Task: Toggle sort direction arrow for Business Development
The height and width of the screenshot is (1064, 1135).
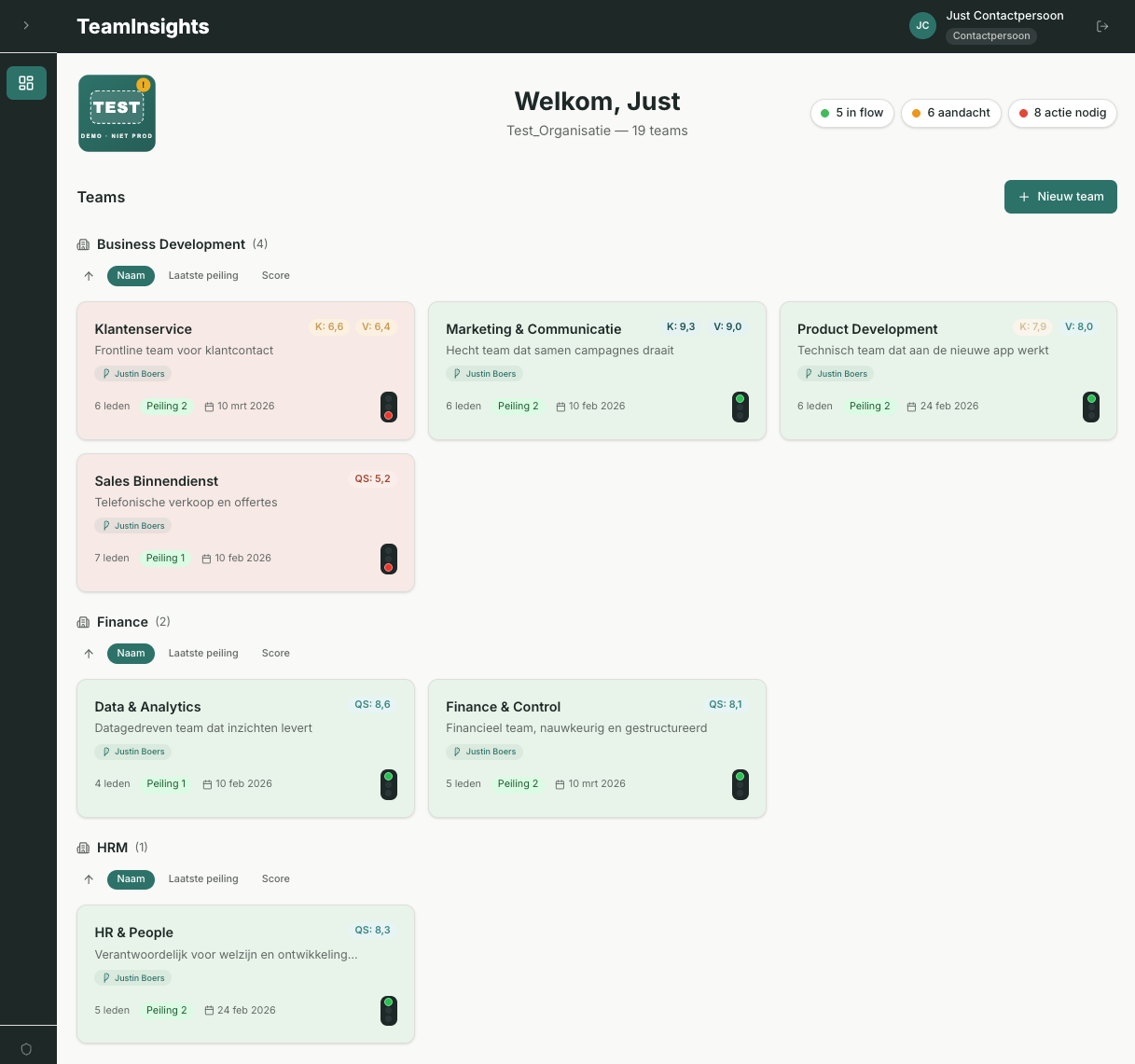Action: (89, 276)
